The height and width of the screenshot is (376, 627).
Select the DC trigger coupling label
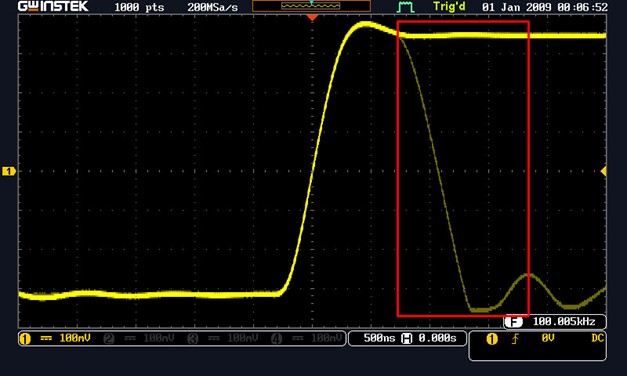[x=597, y=338]
